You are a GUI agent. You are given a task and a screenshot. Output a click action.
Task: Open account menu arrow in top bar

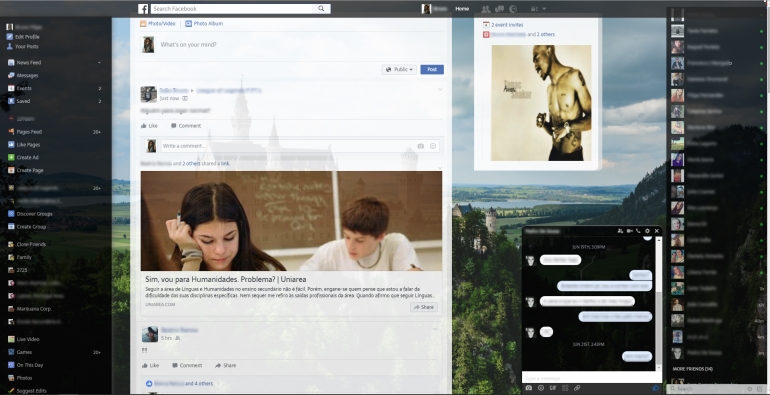pos(544,9)
